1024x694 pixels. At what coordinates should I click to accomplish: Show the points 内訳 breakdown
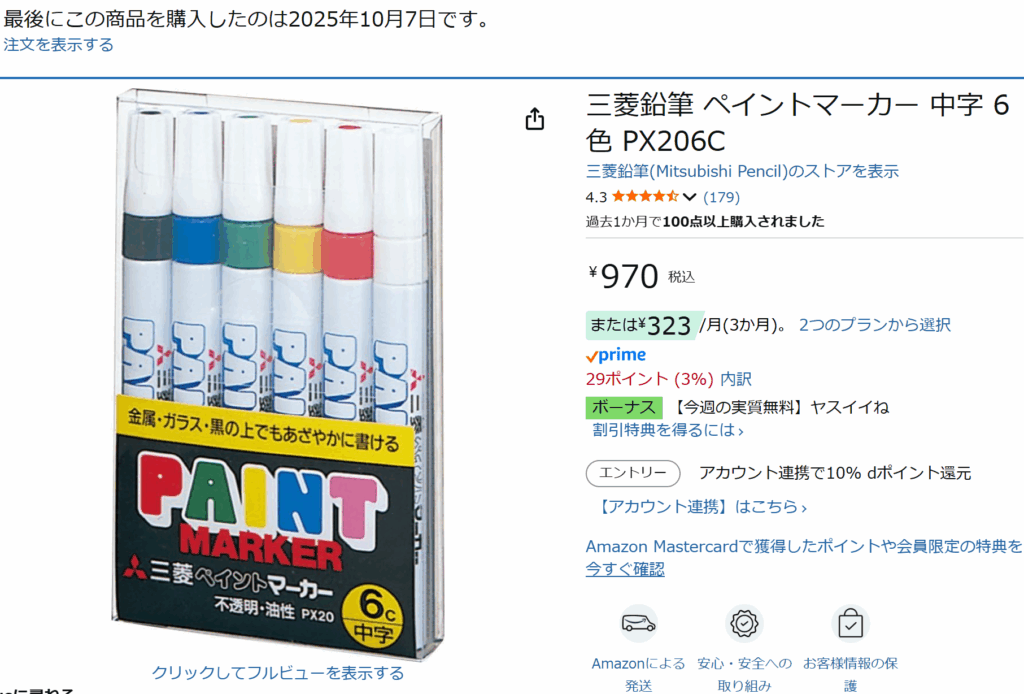(736, 379)
